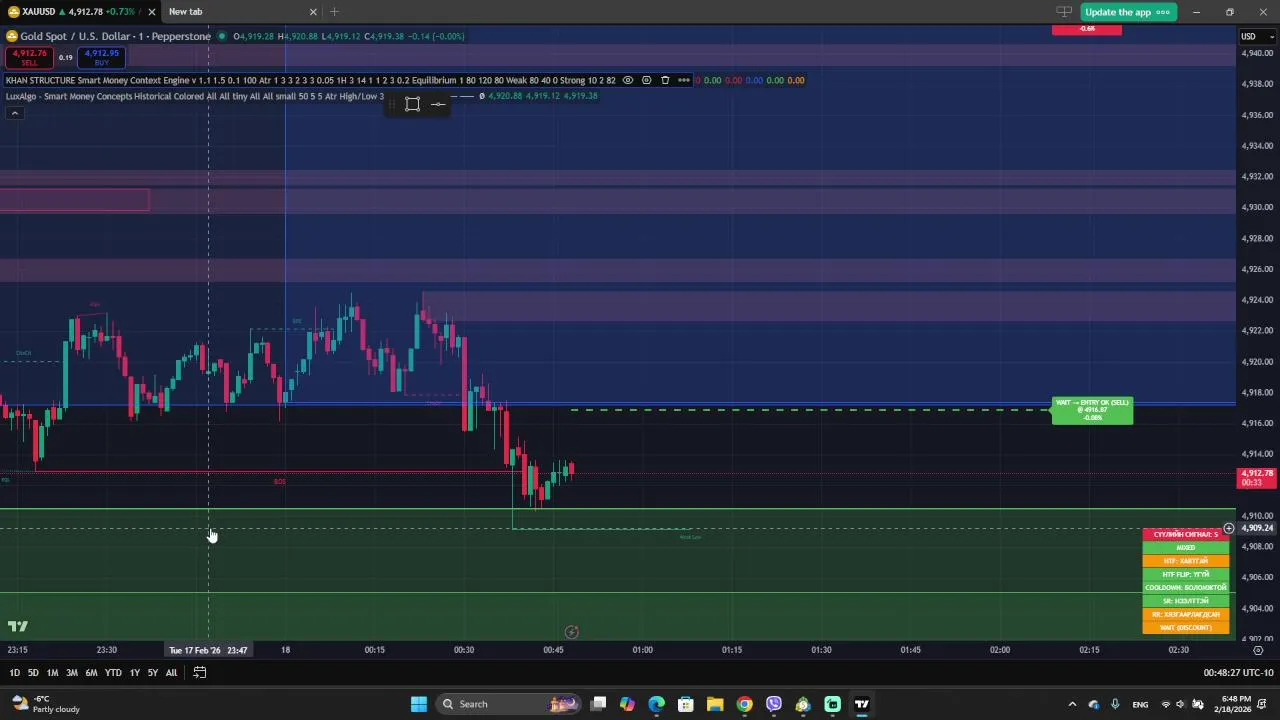Click the LuxAlgo Smart Money Concepts indicator label
The height and width of the screenshot is (720, 1280).
coord(194,96)
